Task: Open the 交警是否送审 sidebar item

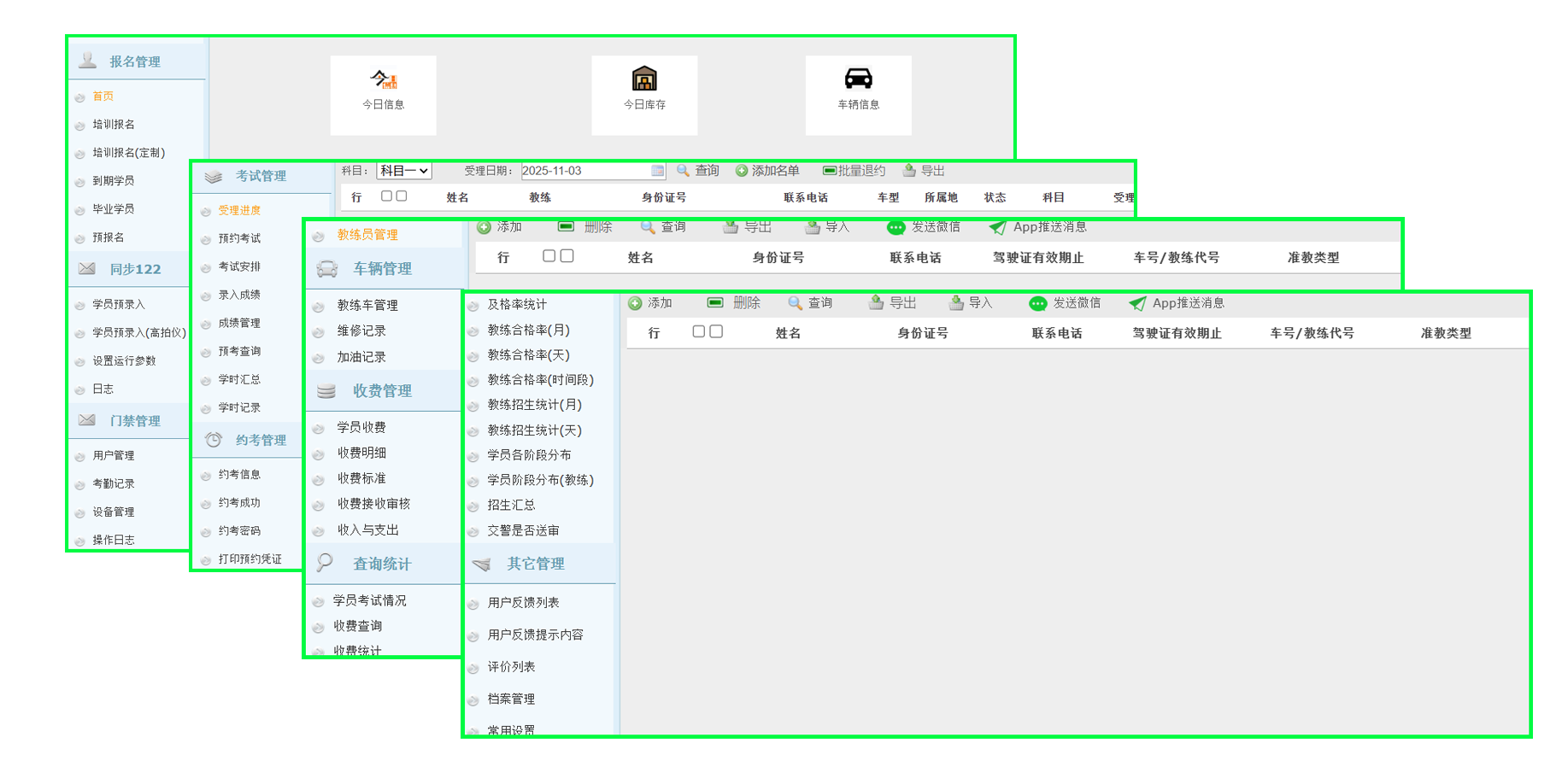Action: (523, 530)
